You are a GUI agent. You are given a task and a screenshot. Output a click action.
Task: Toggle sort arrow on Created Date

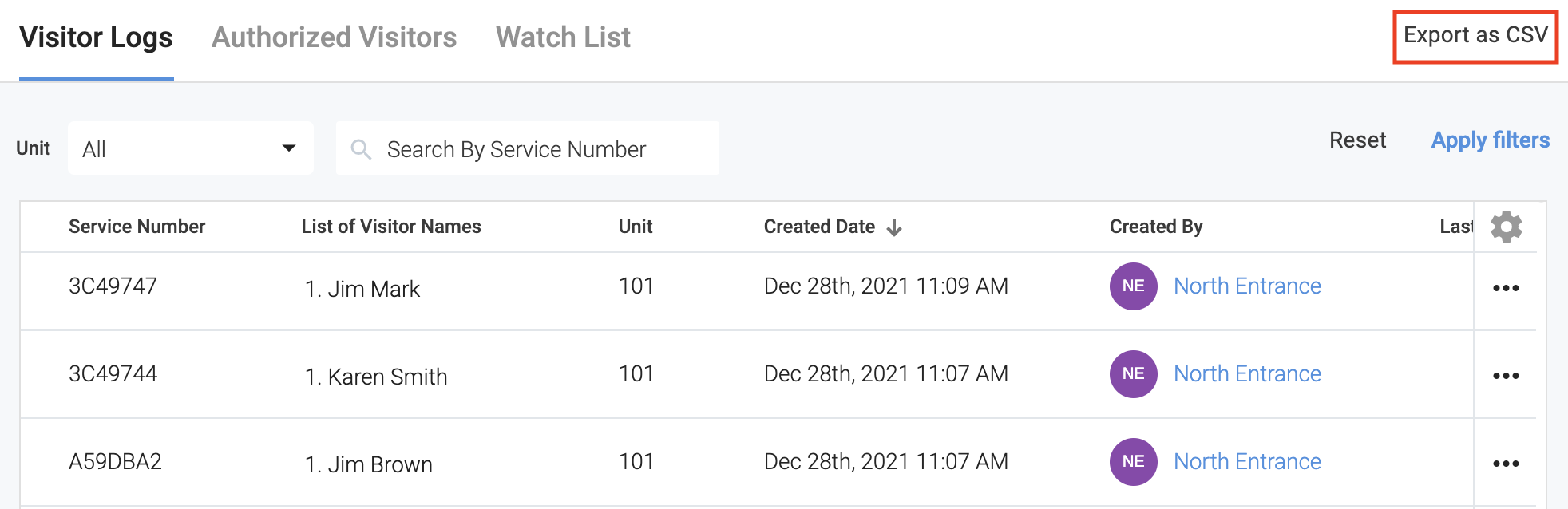[x=894, y=227]
